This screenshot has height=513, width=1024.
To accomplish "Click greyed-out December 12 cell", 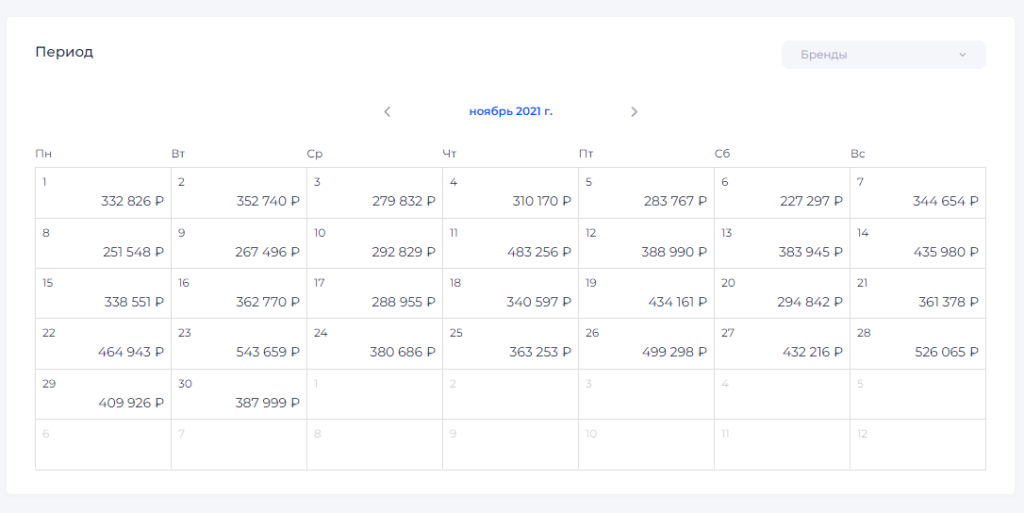I will tap(917, 444).
